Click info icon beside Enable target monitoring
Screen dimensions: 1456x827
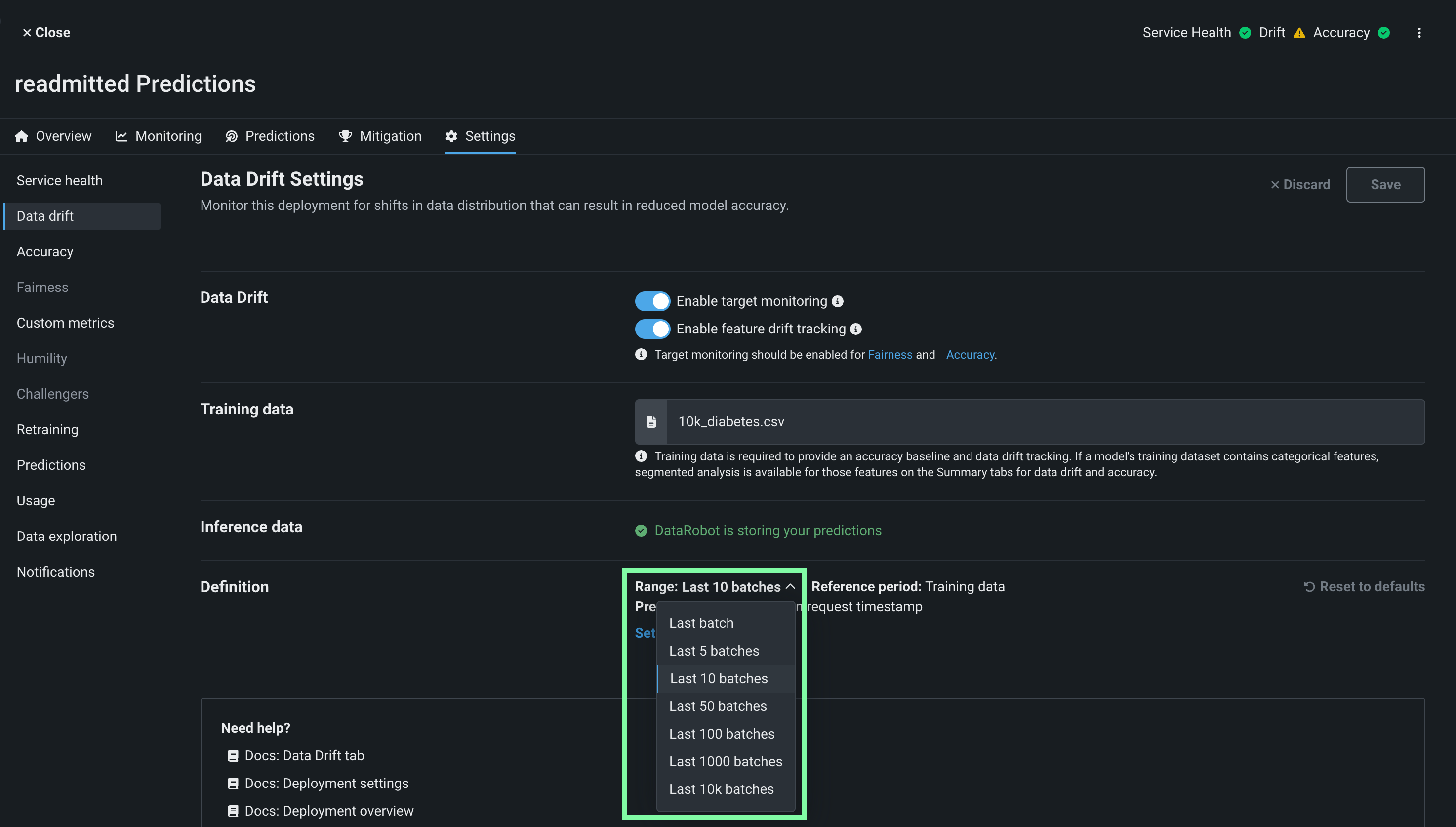coord(838,302)
